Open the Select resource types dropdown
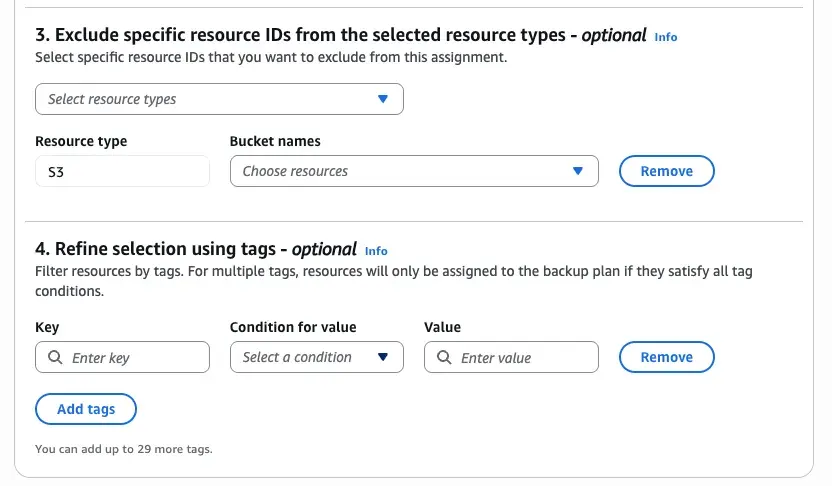This screenshot has height=486, width=832. [218, 99]
